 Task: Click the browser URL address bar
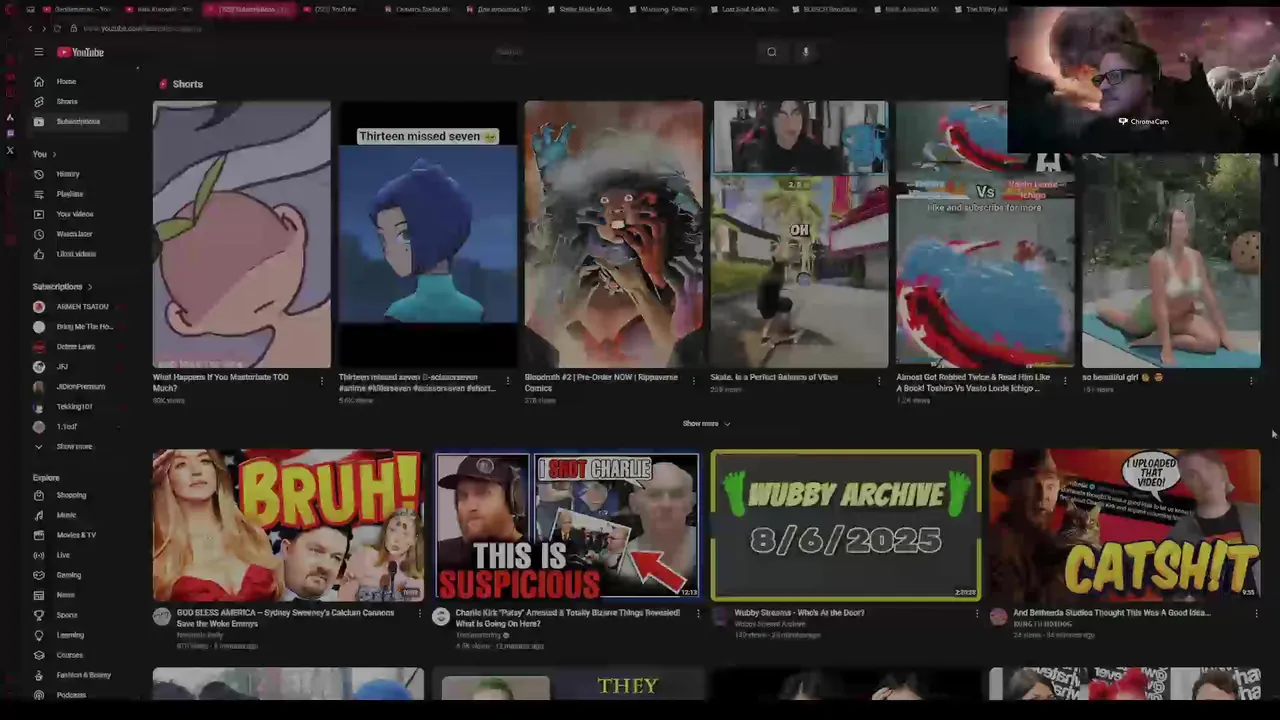pyautogui.click(x=142, y=28)
